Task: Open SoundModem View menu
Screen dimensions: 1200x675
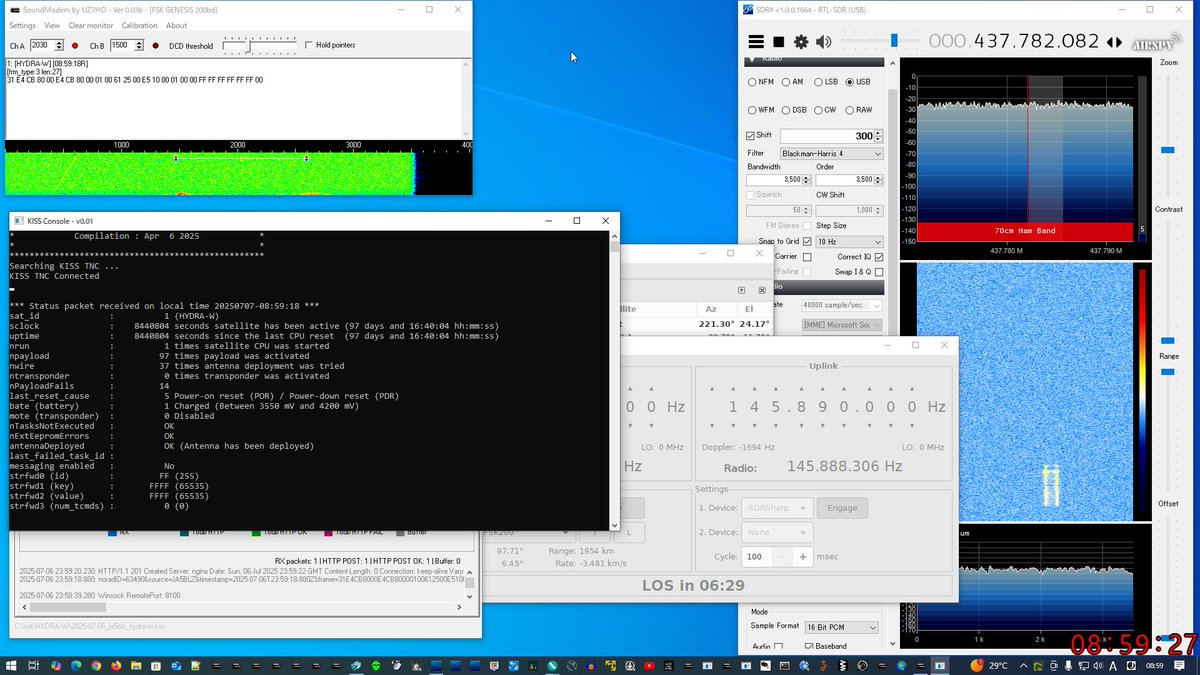Action: [x=52, y=25]
